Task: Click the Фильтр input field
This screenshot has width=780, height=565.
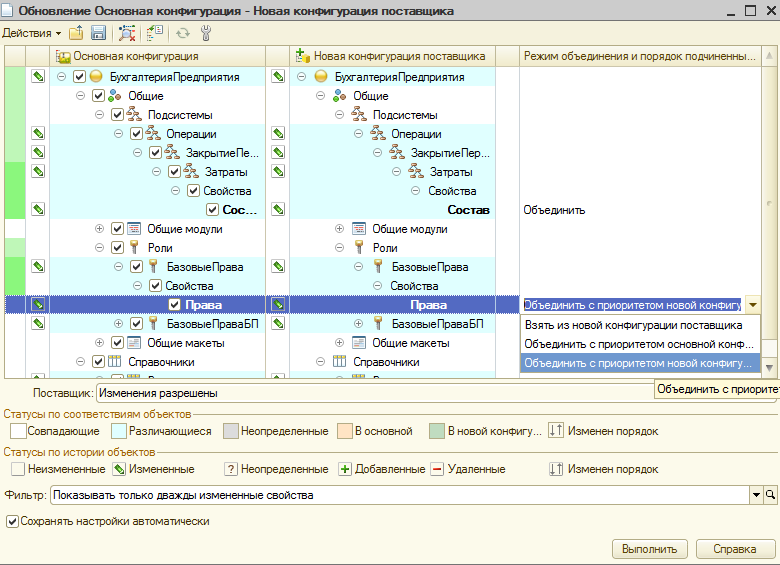Action: (400, 495)
